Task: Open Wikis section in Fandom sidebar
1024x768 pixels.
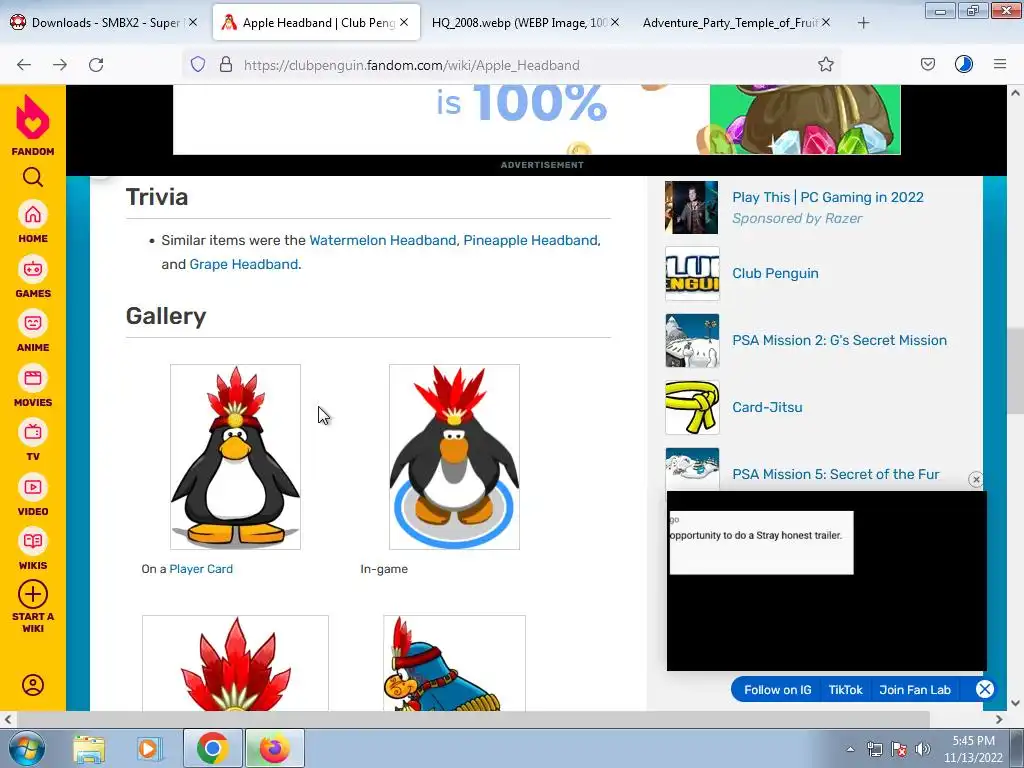Action: (33, 550)
